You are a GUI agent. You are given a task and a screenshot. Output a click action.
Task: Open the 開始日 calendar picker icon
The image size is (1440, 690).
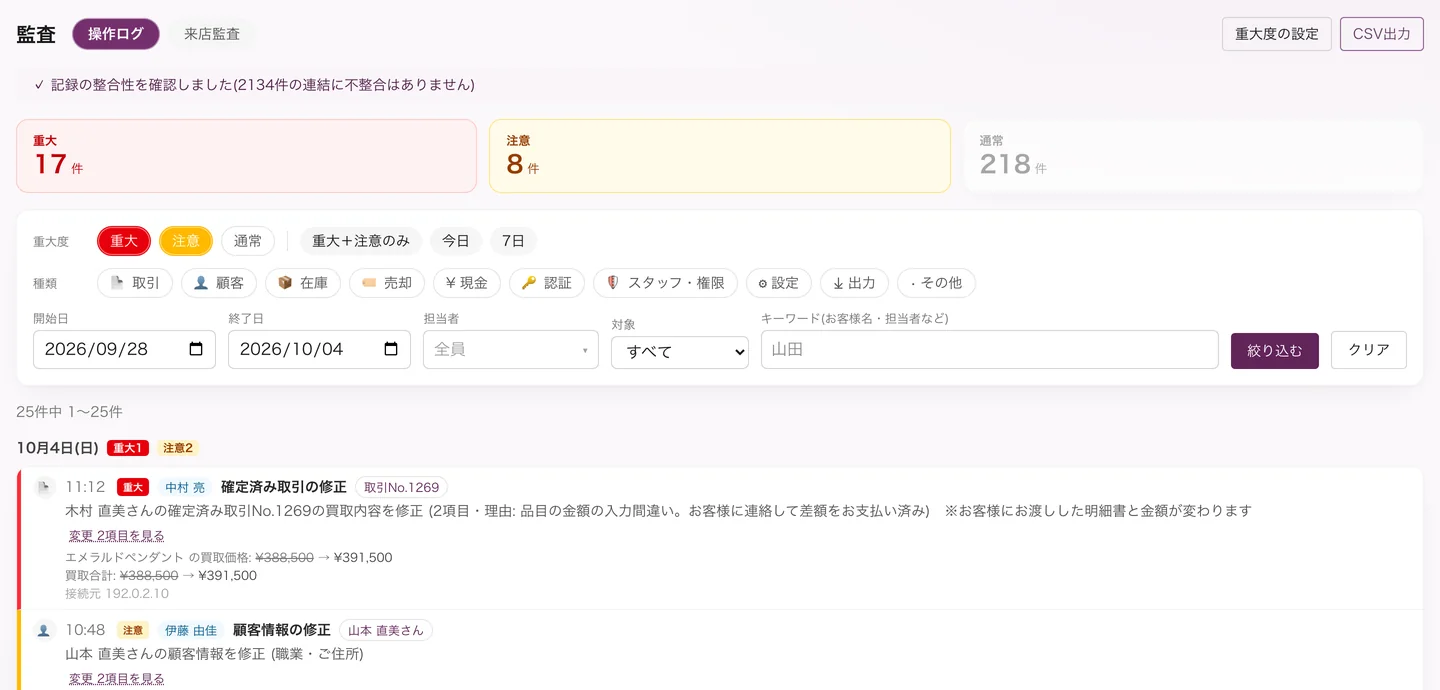coord(196,349)
